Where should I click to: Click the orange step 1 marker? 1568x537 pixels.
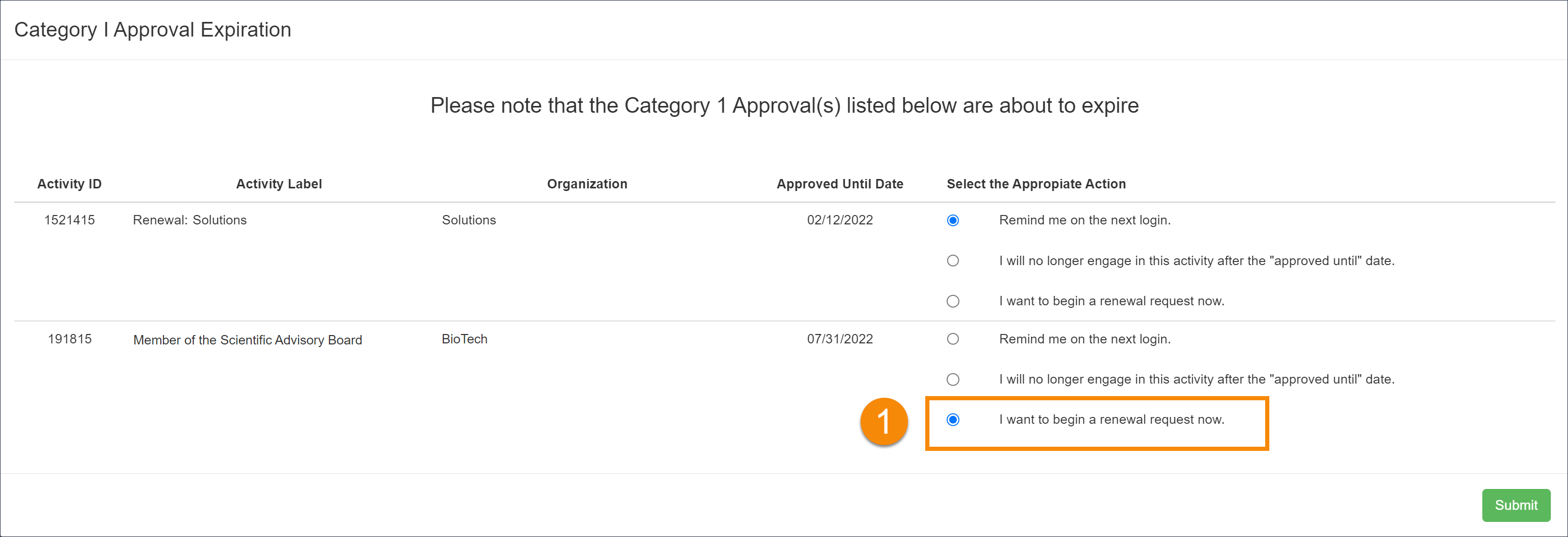883,422
